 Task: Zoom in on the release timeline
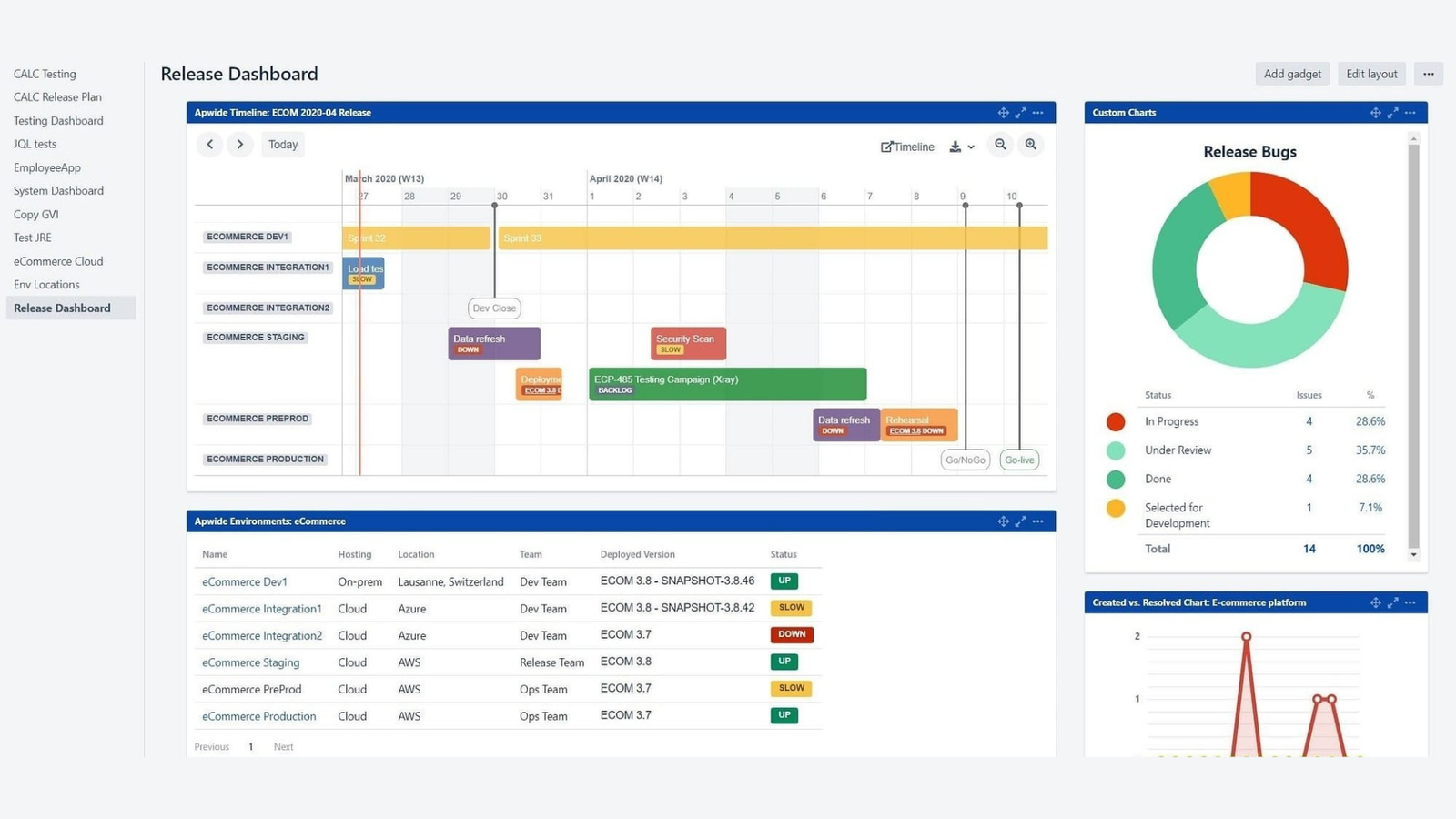click(x=1031, y=145)
